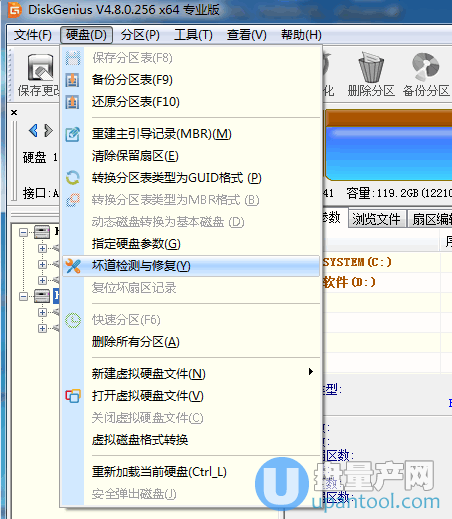Click the Backup Partition (备份分区) disc icon

[426, 67]
